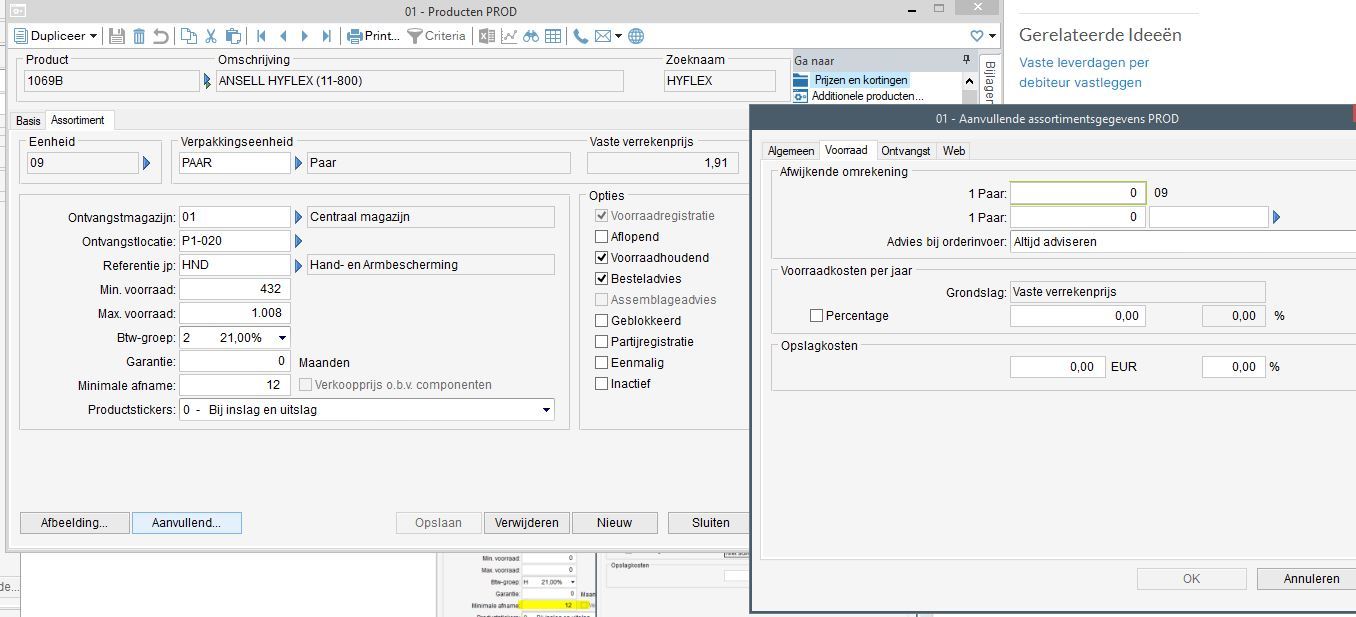Click the Copy toolbar icon

click(x=189, y=36)
